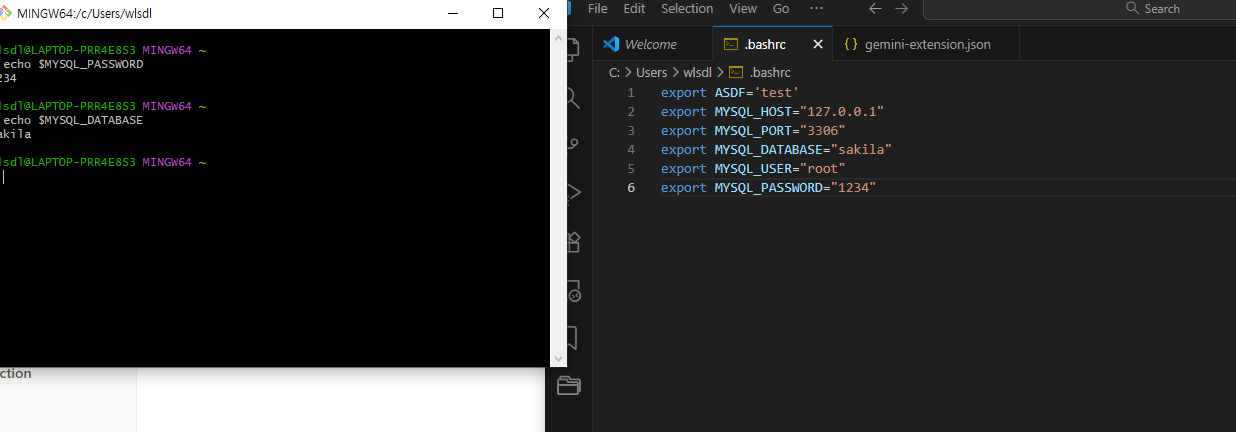Open the File menu in VS Code
This screenshot has height=432, width=1236.
[598, 8]
